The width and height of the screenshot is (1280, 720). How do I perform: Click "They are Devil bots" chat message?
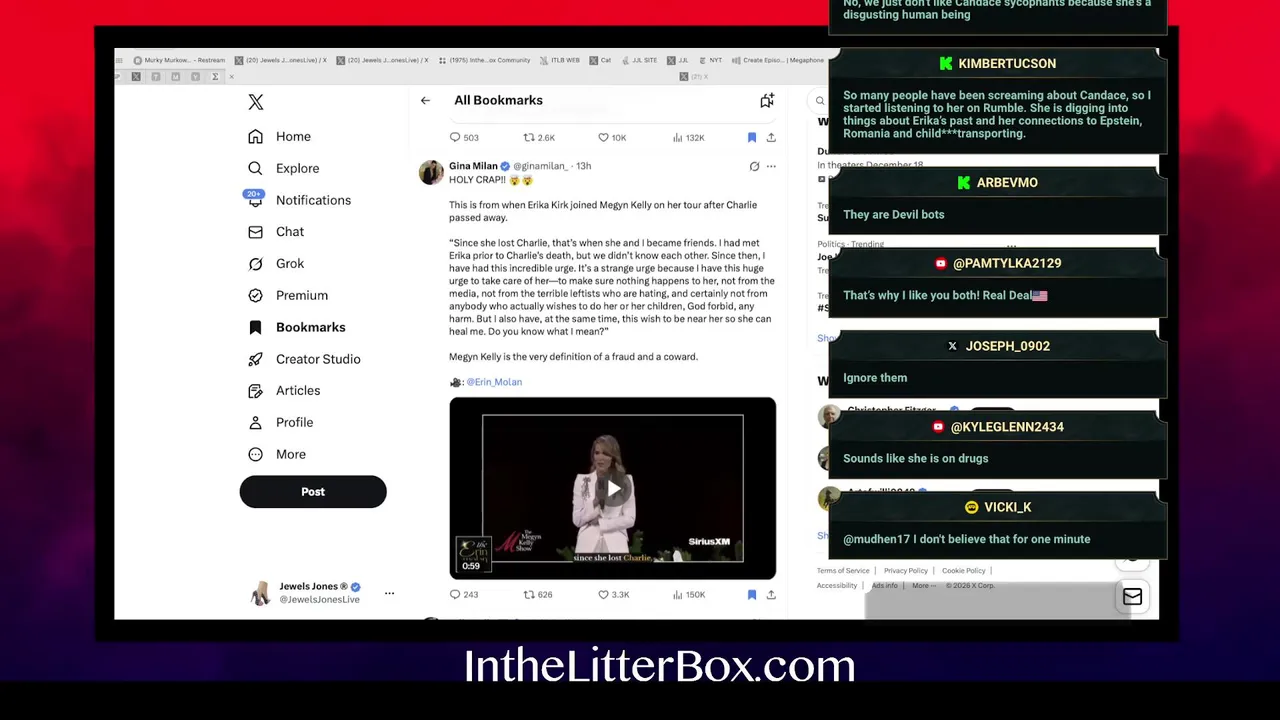tap(893, 214)
